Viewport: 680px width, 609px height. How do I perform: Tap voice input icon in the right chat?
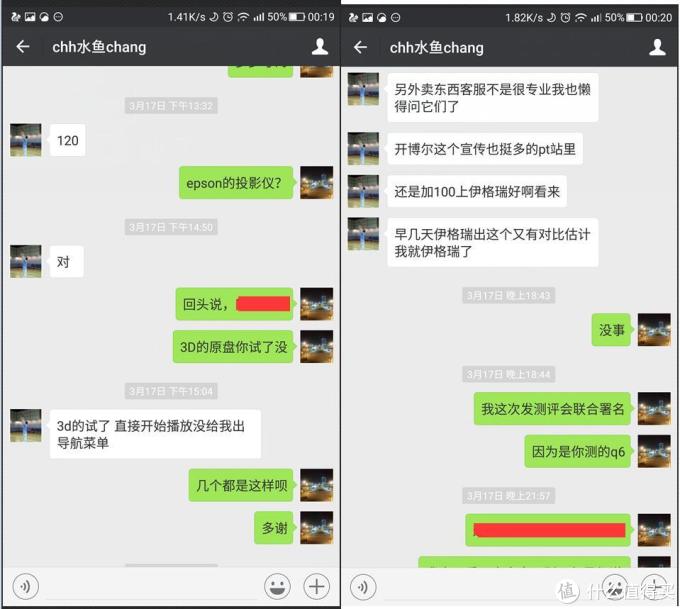click(363, 587)
